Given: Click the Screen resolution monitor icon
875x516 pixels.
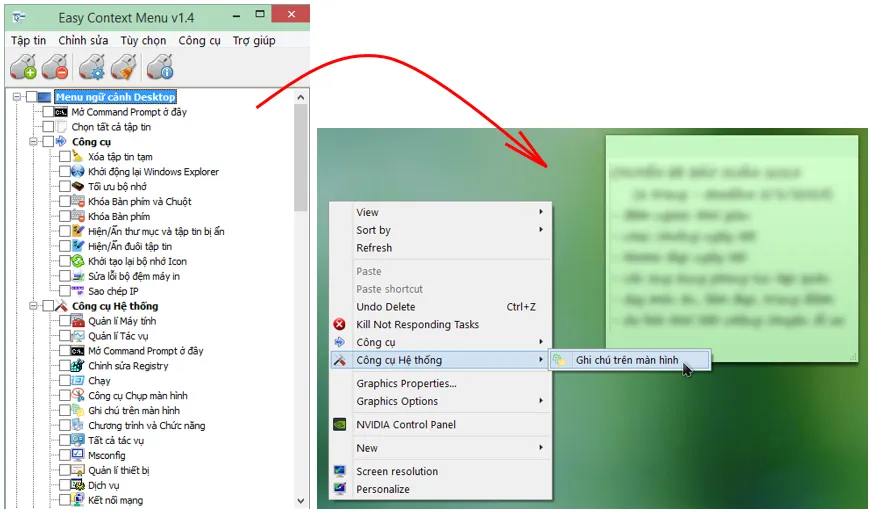Looking at the screenshot, I should [339, 471].
